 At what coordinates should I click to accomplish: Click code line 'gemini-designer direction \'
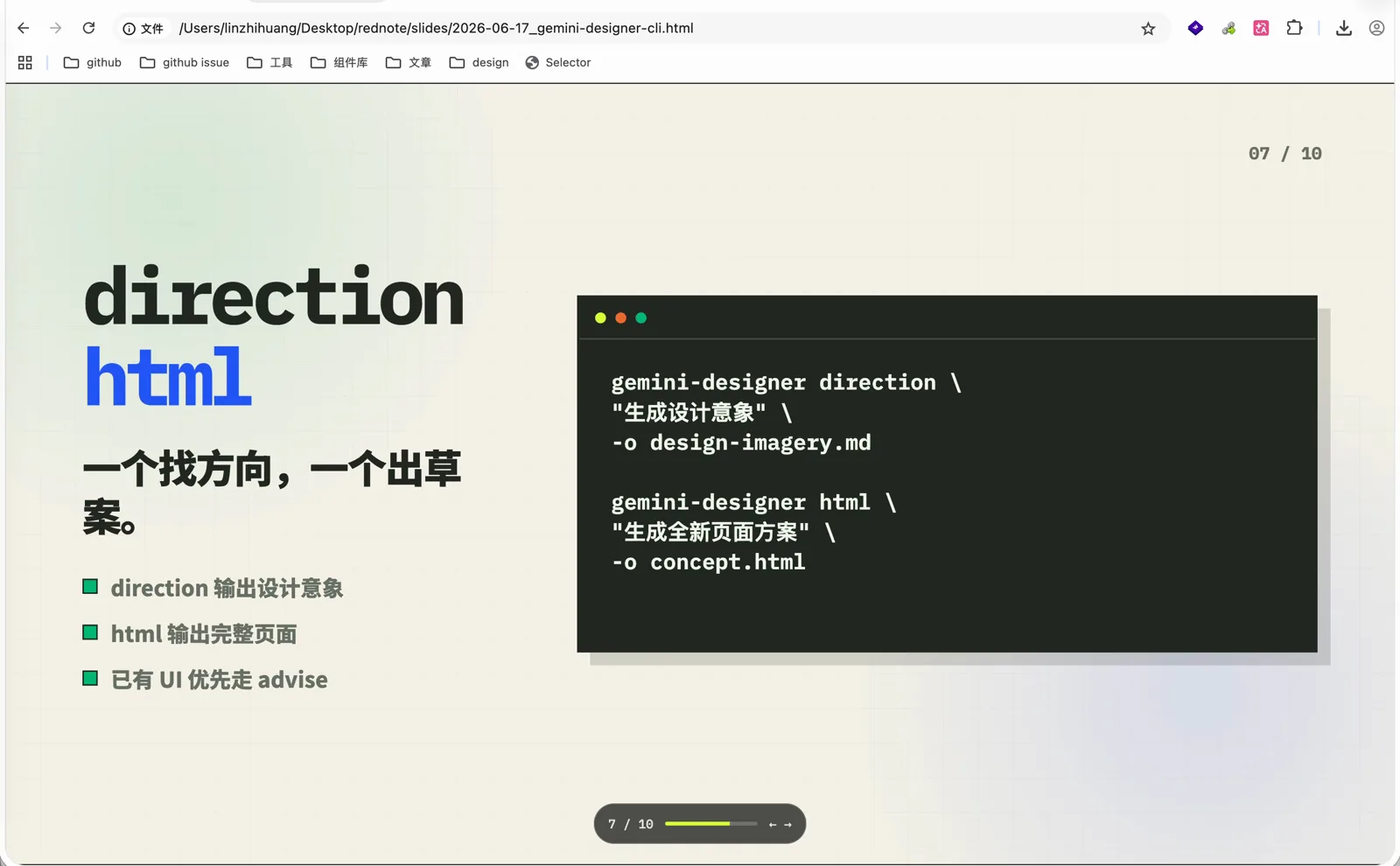pyautogui.click(x=787, y=382)
